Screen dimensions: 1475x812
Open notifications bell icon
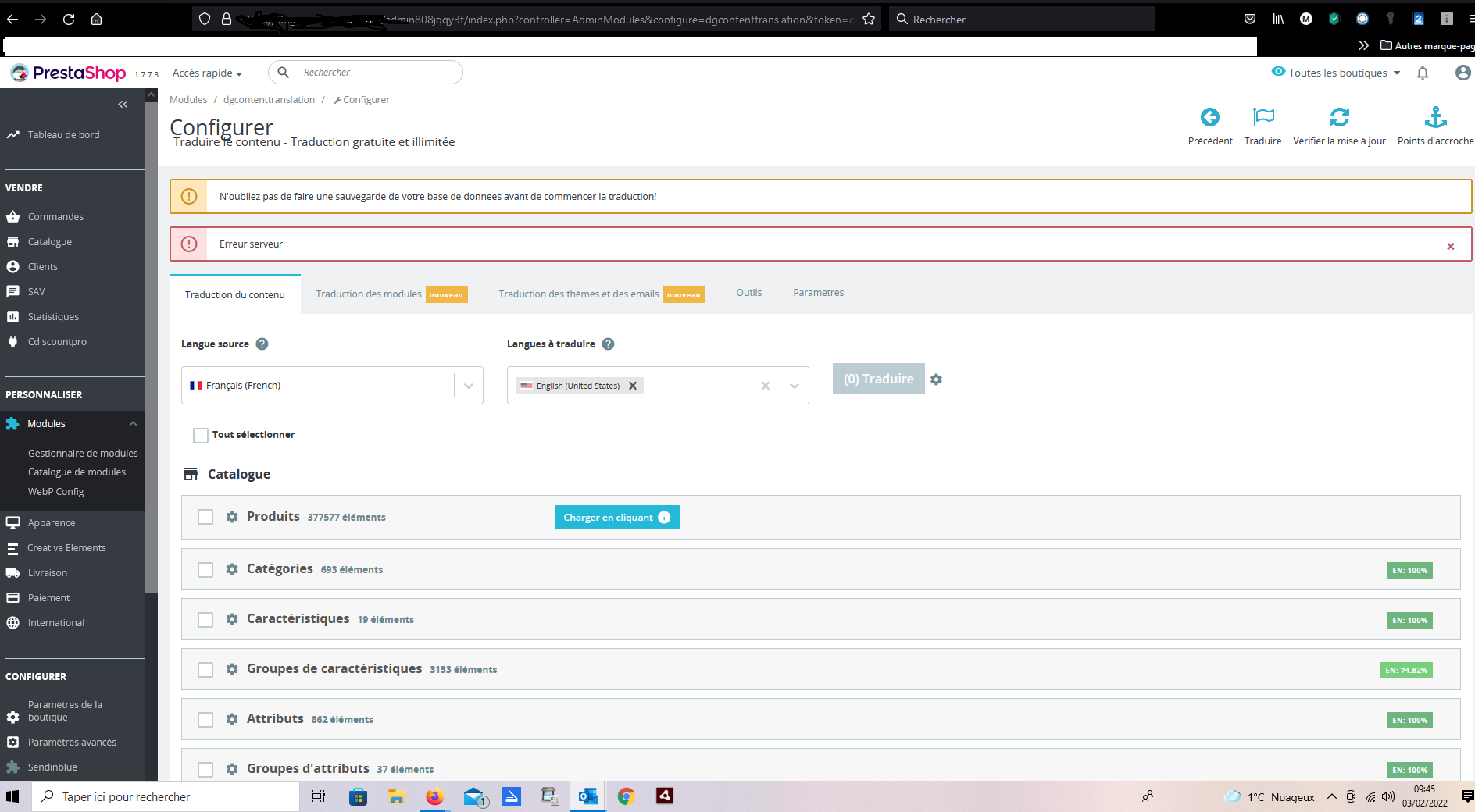tap(1423, 73)
